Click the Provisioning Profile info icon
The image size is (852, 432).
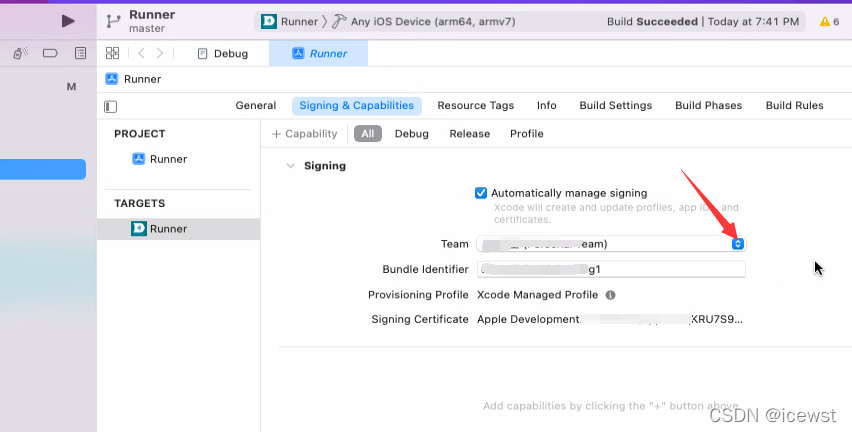(610, 295)
